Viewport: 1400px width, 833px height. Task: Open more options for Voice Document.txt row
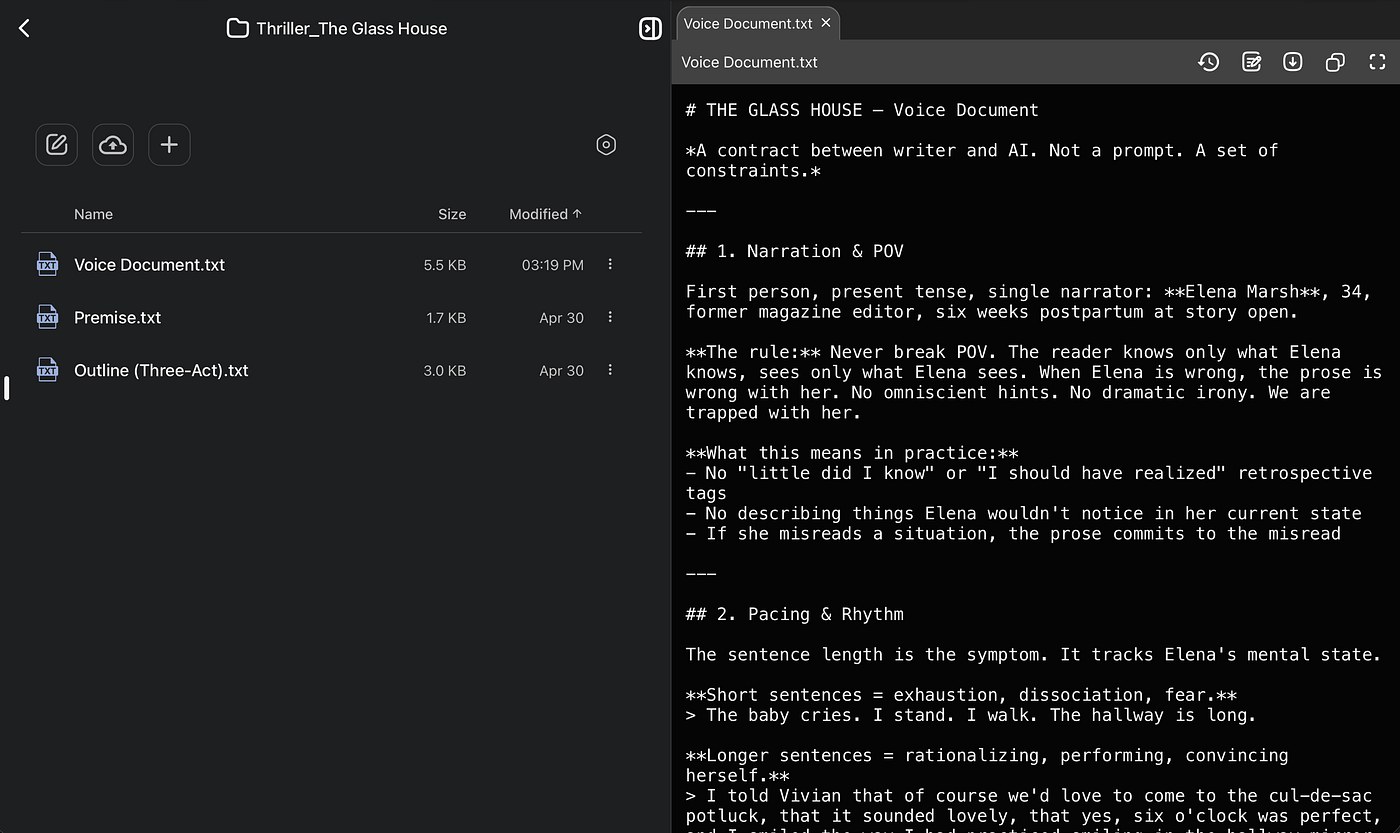610,265
